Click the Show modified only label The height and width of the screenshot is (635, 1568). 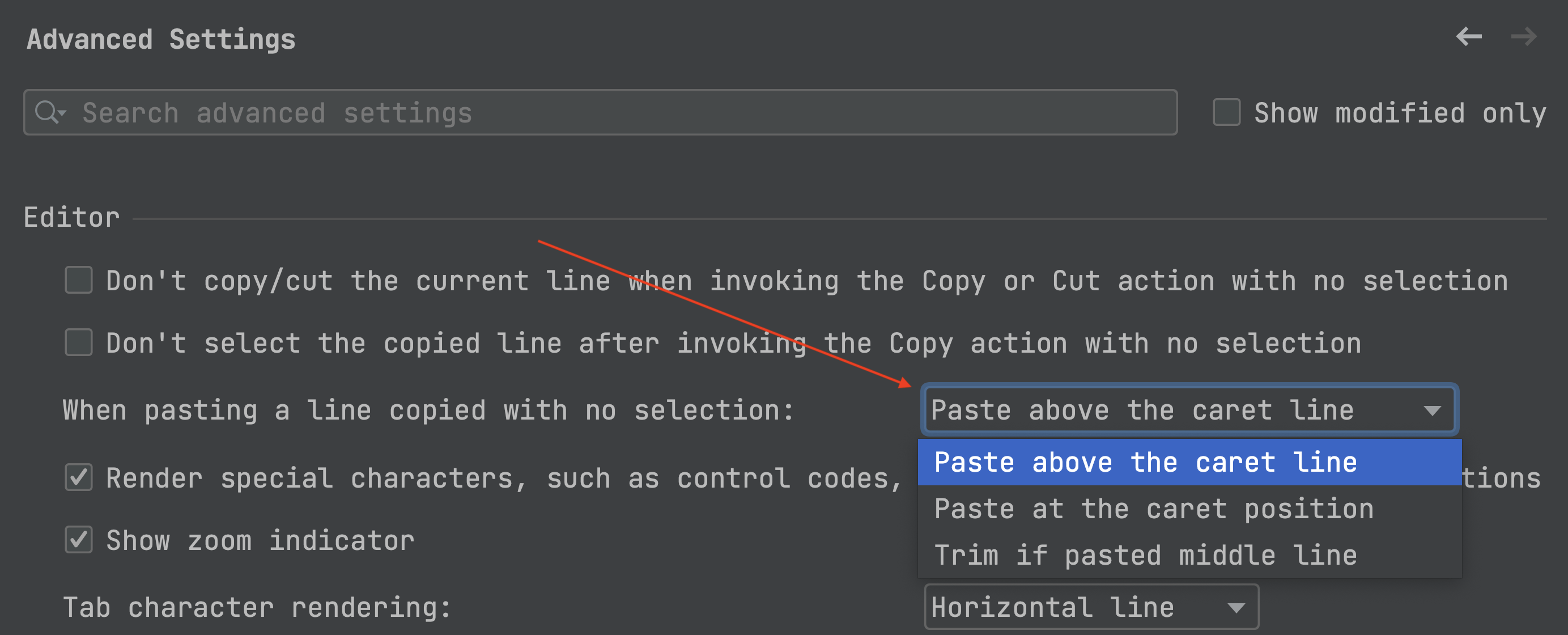tap(1400, 113)
